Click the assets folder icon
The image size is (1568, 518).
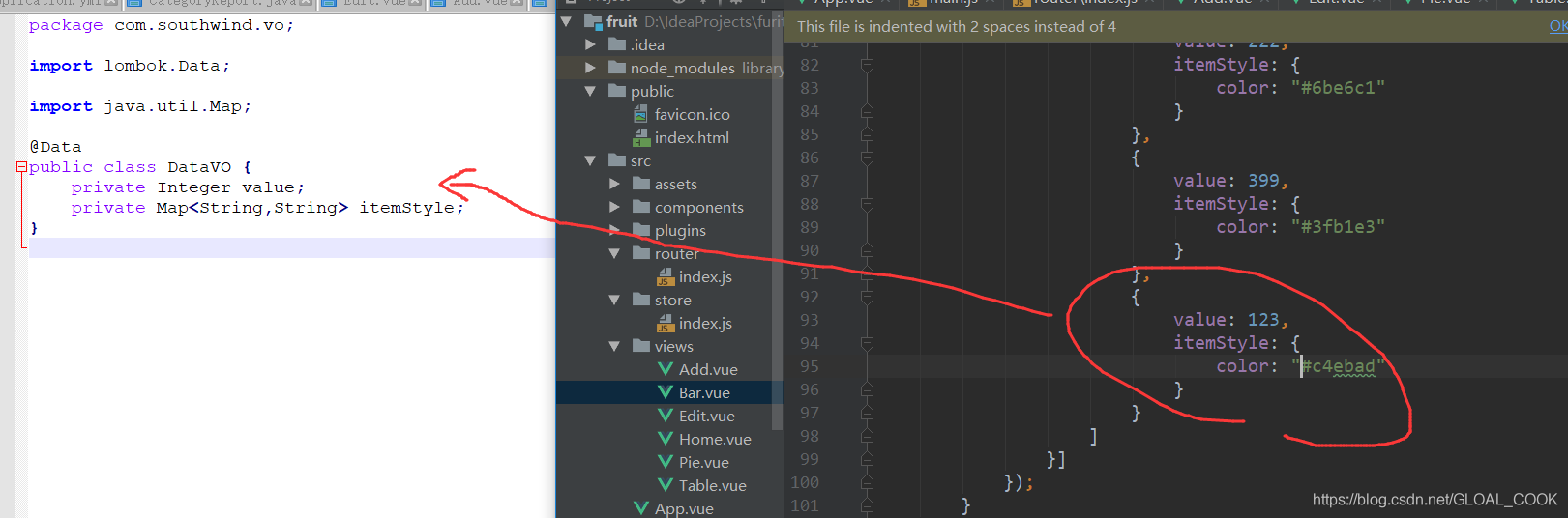coord(641,184)
